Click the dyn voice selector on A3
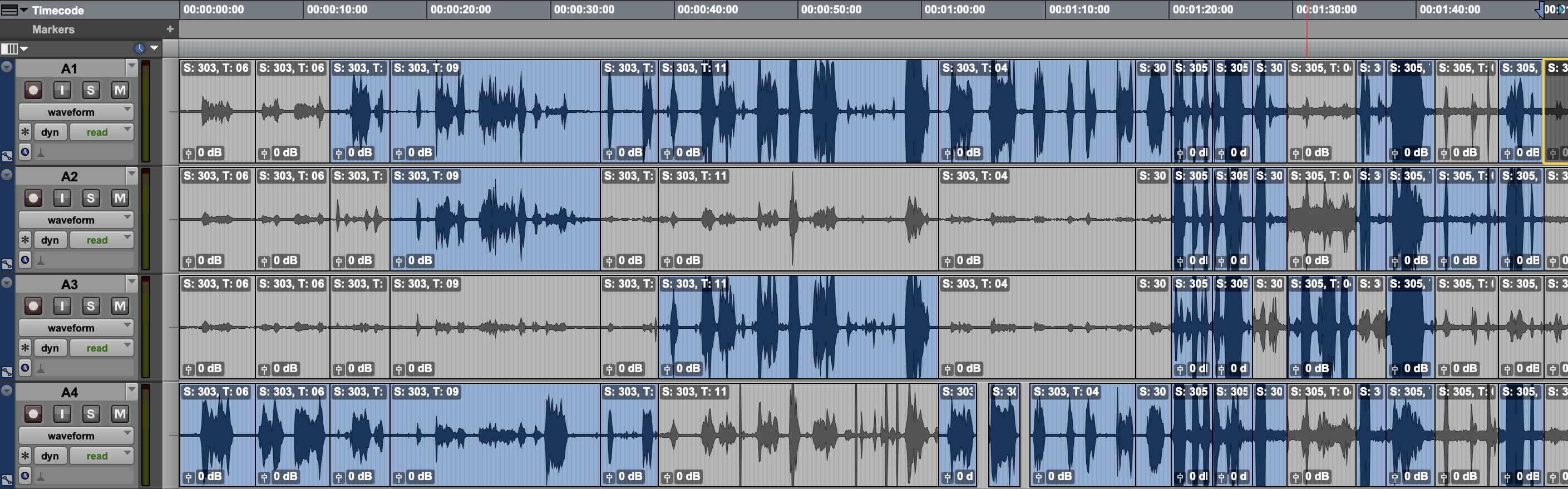 (x=50, y=348)
